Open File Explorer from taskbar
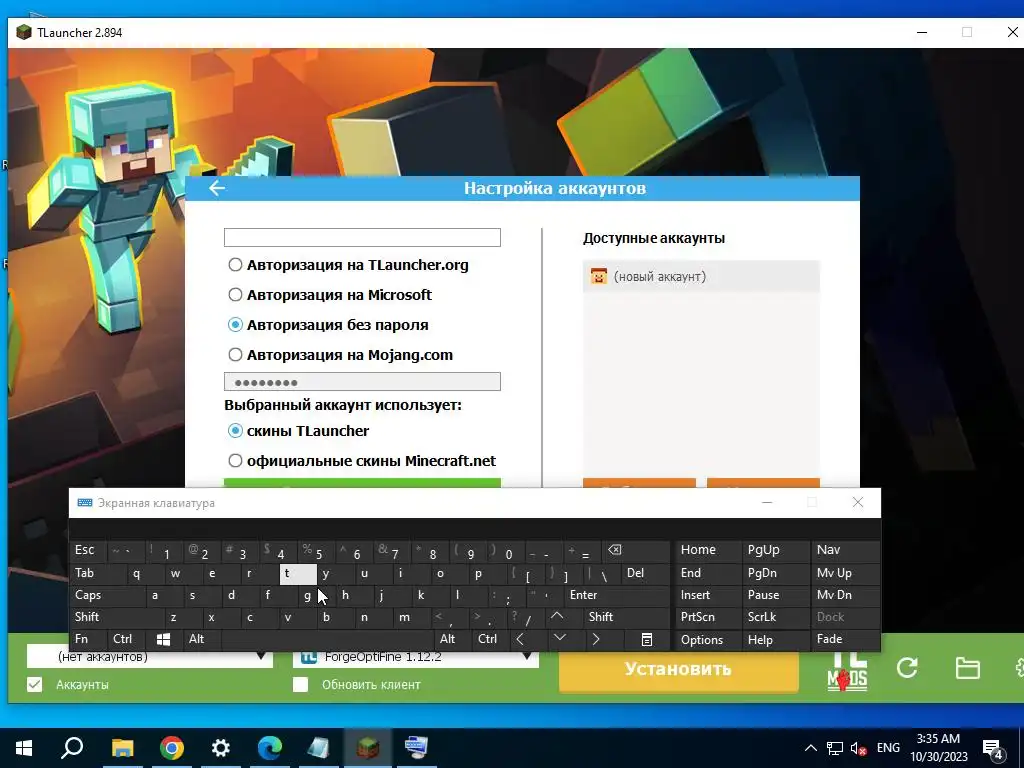The image size is (1024, 768). tap(122, 747)
